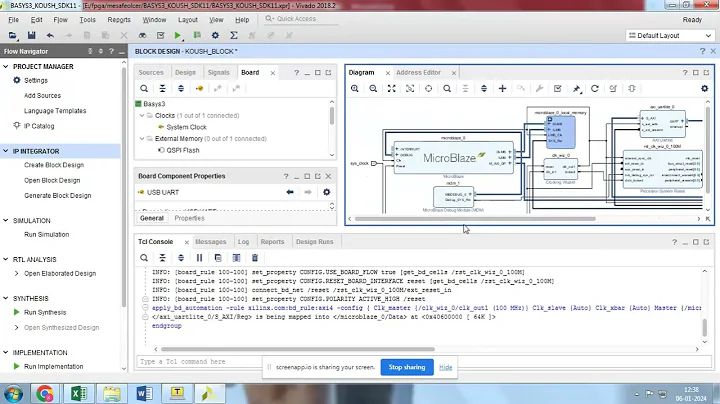Open Word from the Windows taskbar
The image size is (720, 404).
click(144, 393)
